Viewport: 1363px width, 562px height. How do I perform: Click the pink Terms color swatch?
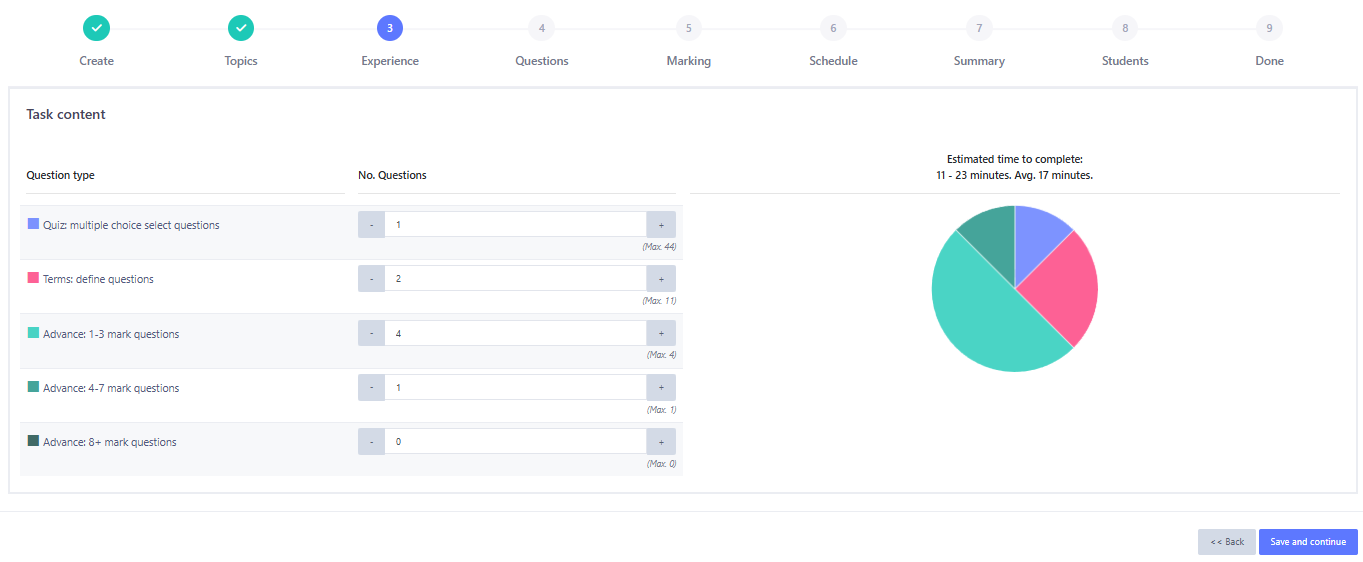(33, 278)
